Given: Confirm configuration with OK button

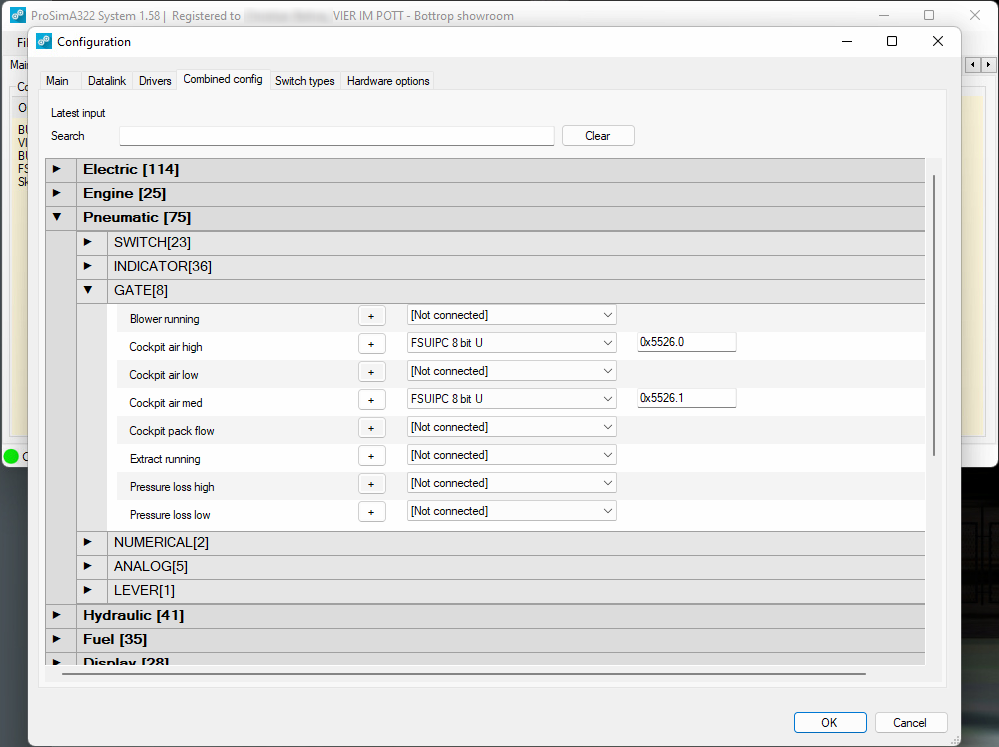Looking at the screenshot, I should [x=829, y=723].
